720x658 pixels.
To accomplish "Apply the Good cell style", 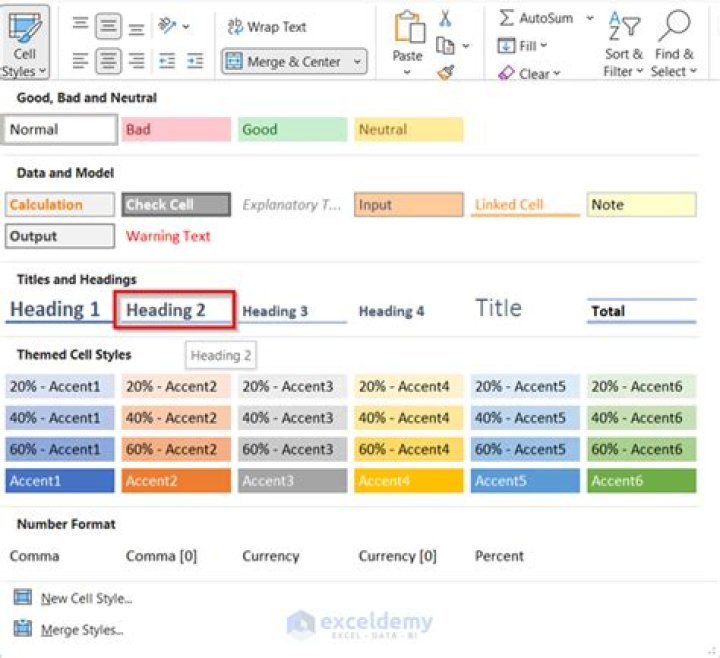I will click(292, 129).
